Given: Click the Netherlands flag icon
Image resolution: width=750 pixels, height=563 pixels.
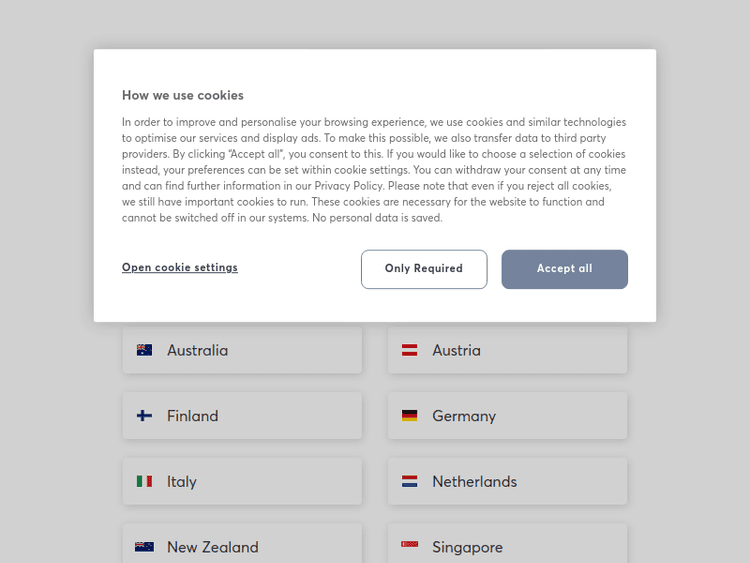Looking at the screenshot, I should point(409,481).
